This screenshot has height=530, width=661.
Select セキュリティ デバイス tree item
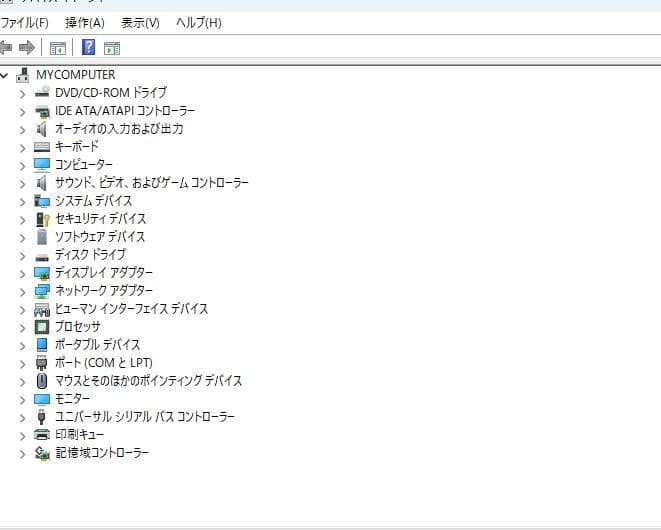tap(100, 218)
